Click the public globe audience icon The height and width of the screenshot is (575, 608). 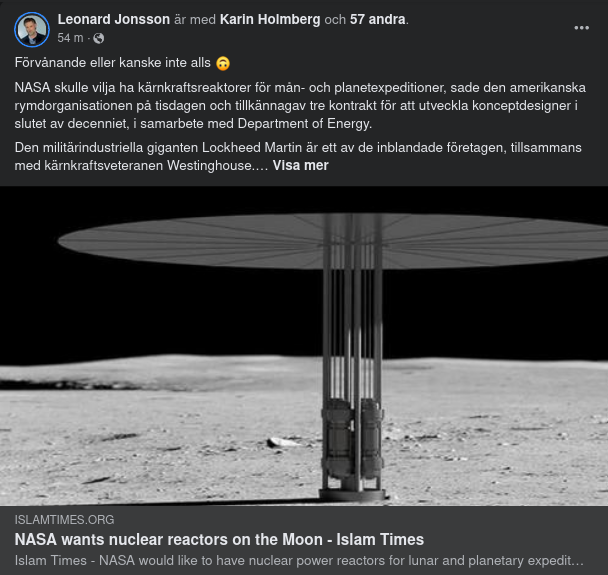pyautogui.click(x=99, y=38)
